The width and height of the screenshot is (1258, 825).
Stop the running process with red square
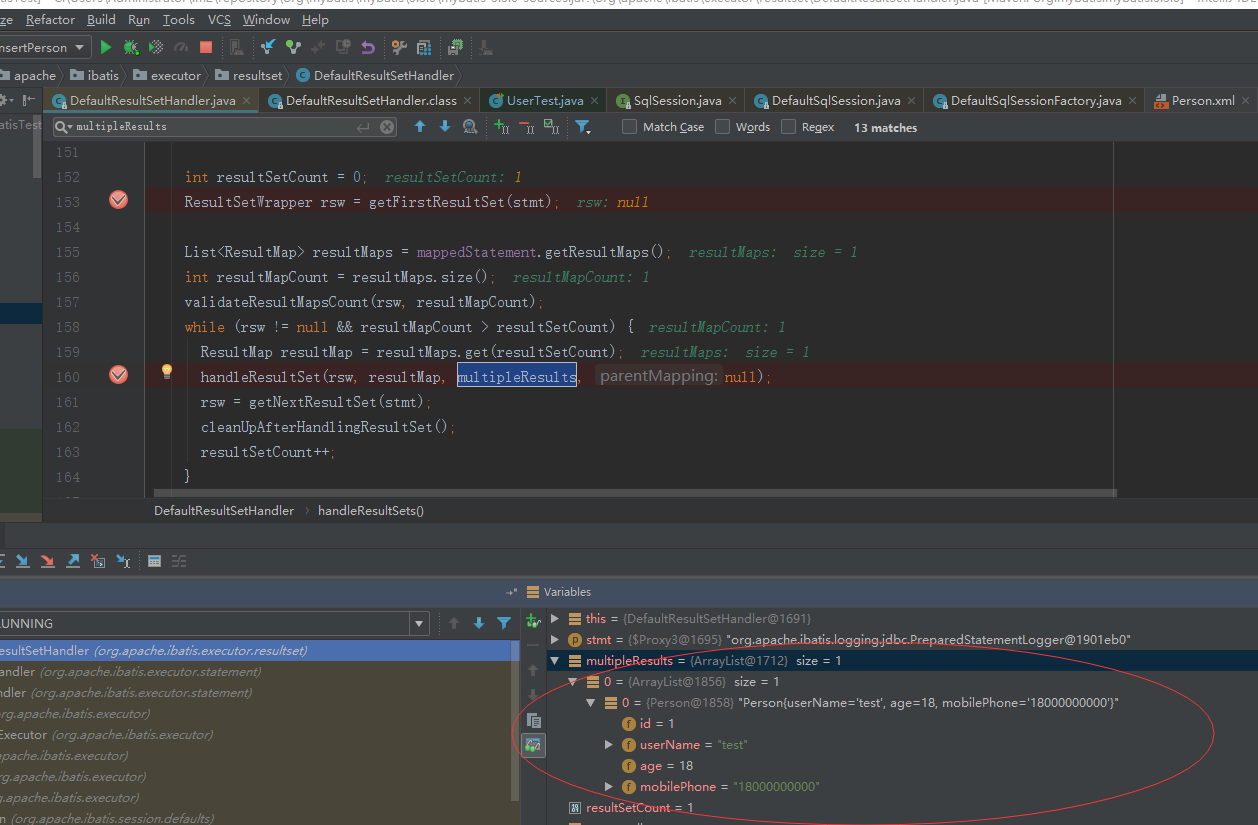click(x=206, y=47)
